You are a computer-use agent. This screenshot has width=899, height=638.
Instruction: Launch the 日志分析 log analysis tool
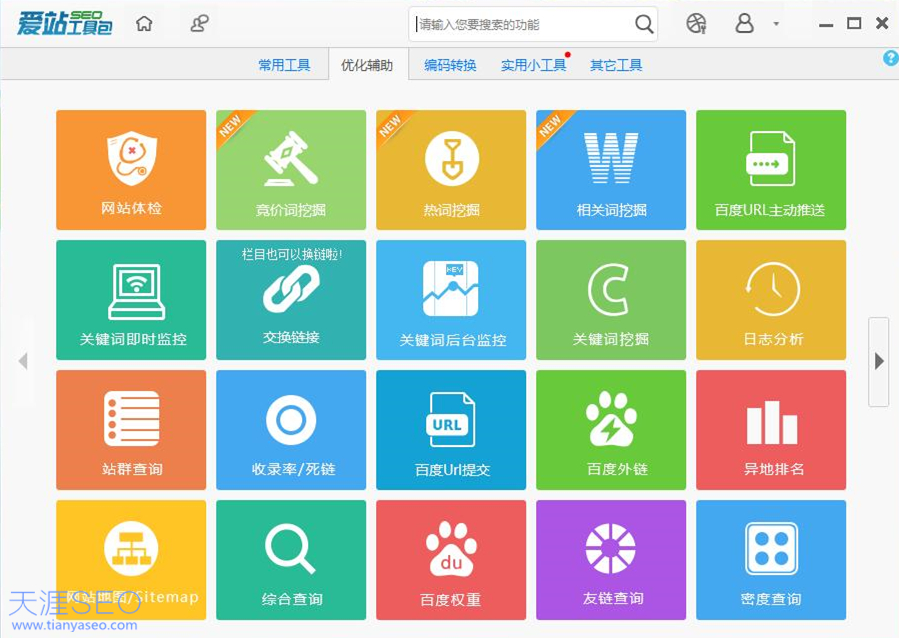770,300
